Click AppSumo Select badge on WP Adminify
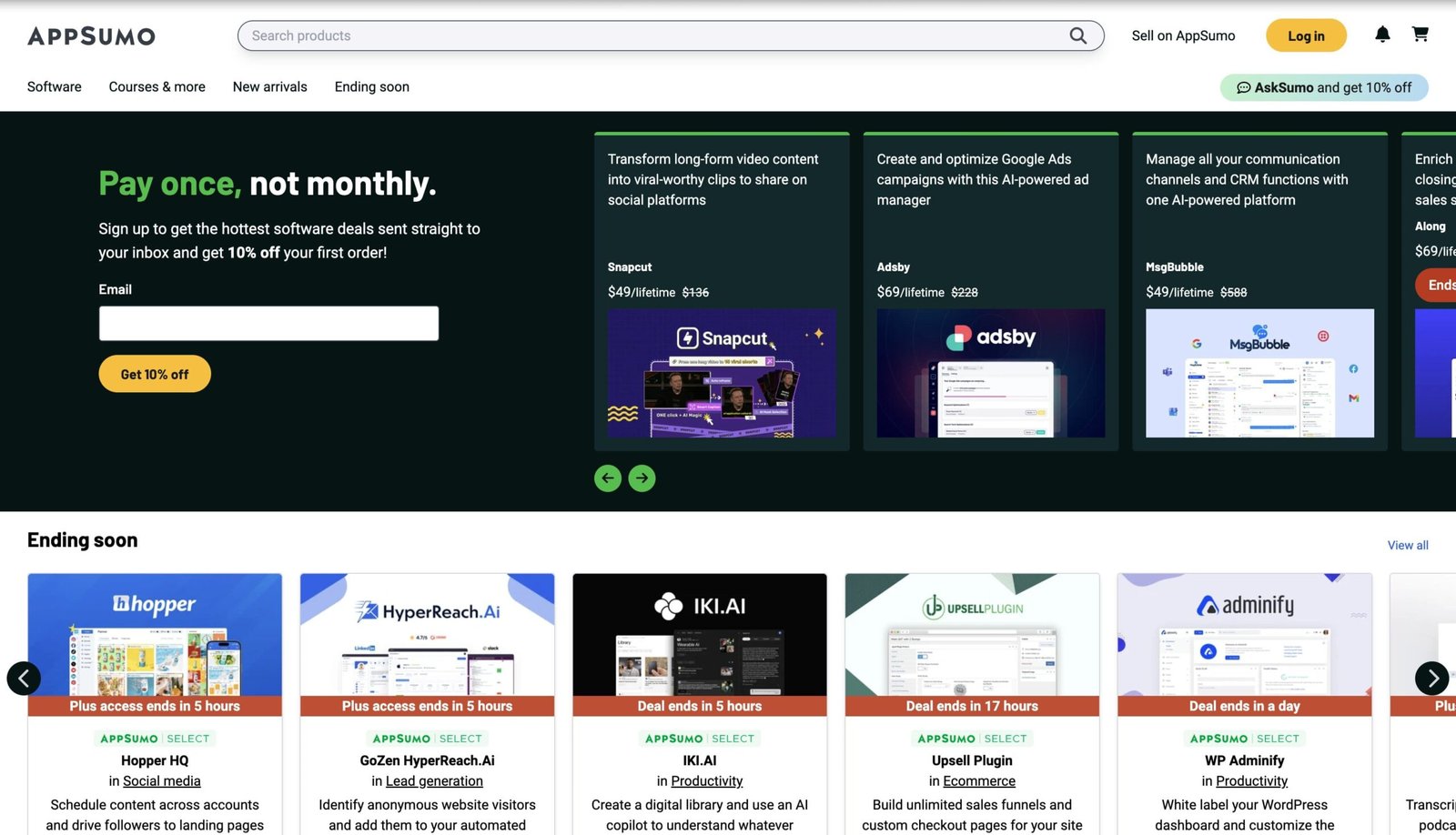The height and width of the screenshot is (835, 1456). pos(1245,739)
